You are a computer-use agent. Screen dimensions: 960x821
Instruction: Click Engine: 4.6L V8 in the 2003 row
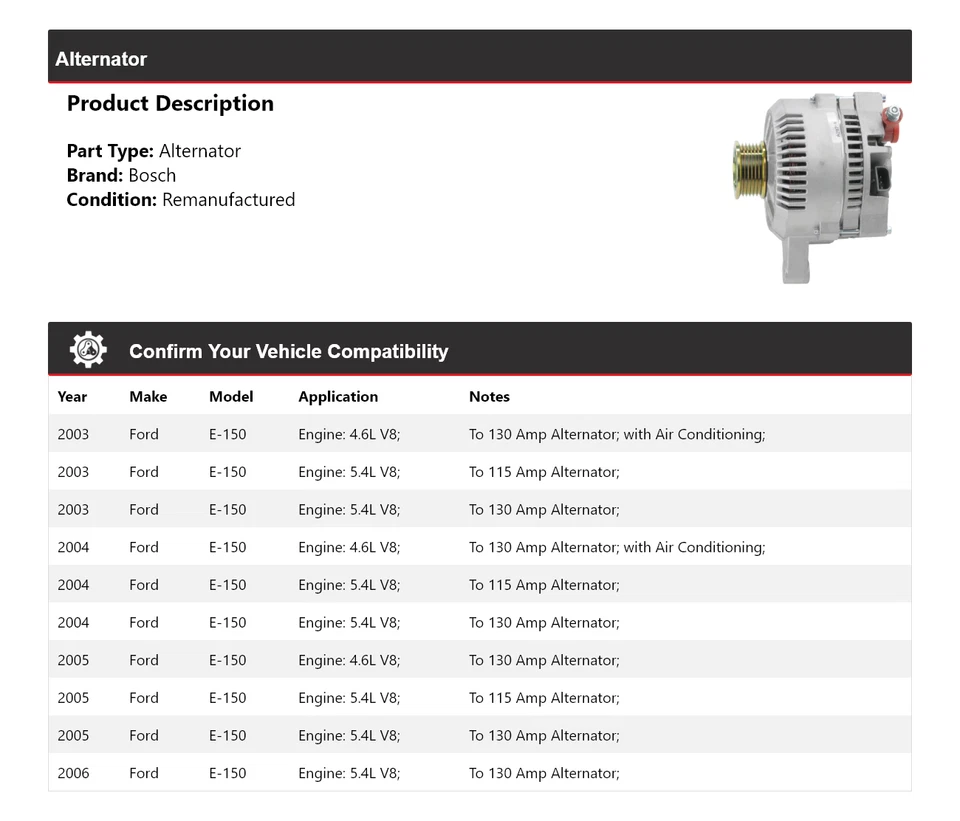click(x=349, y=434)
